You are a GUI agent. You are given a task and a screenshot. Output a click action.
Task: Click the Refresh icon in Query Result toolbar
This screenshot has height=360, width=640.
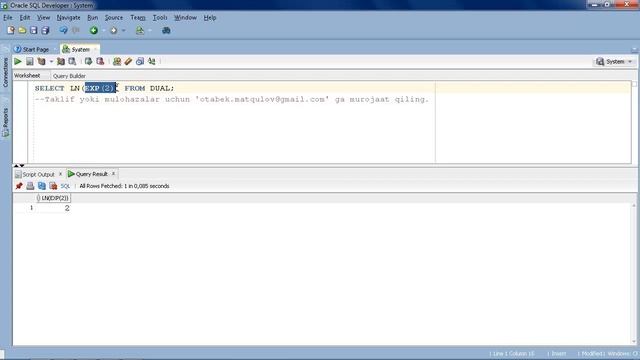[x=42, y=186]
